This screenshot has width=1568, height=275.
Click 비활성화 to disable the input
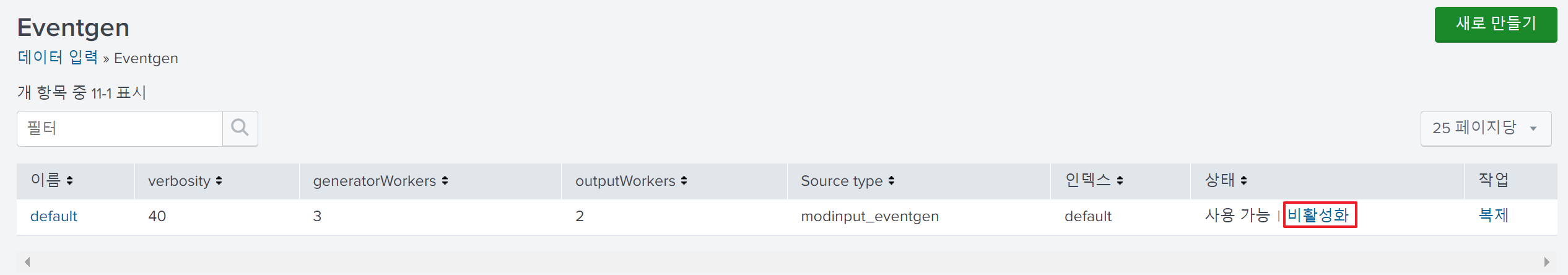click(x=1318, y=216)
